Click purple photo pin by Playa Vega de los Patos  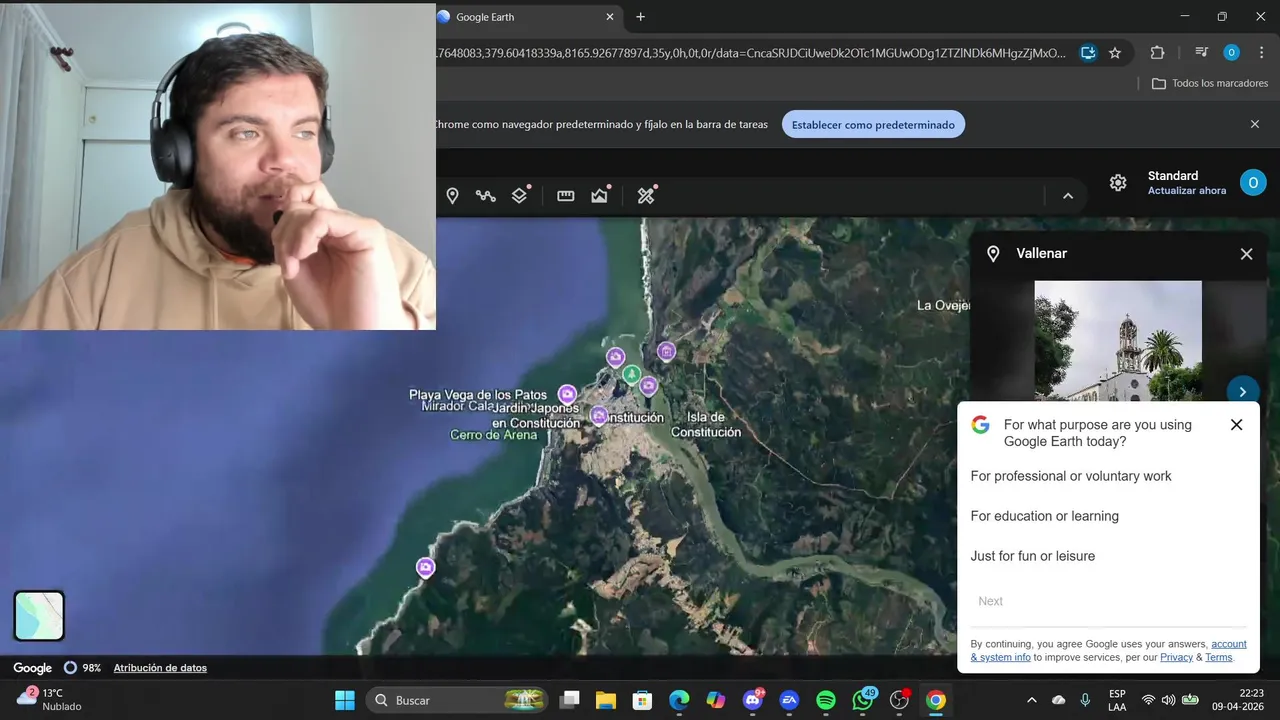567,394
